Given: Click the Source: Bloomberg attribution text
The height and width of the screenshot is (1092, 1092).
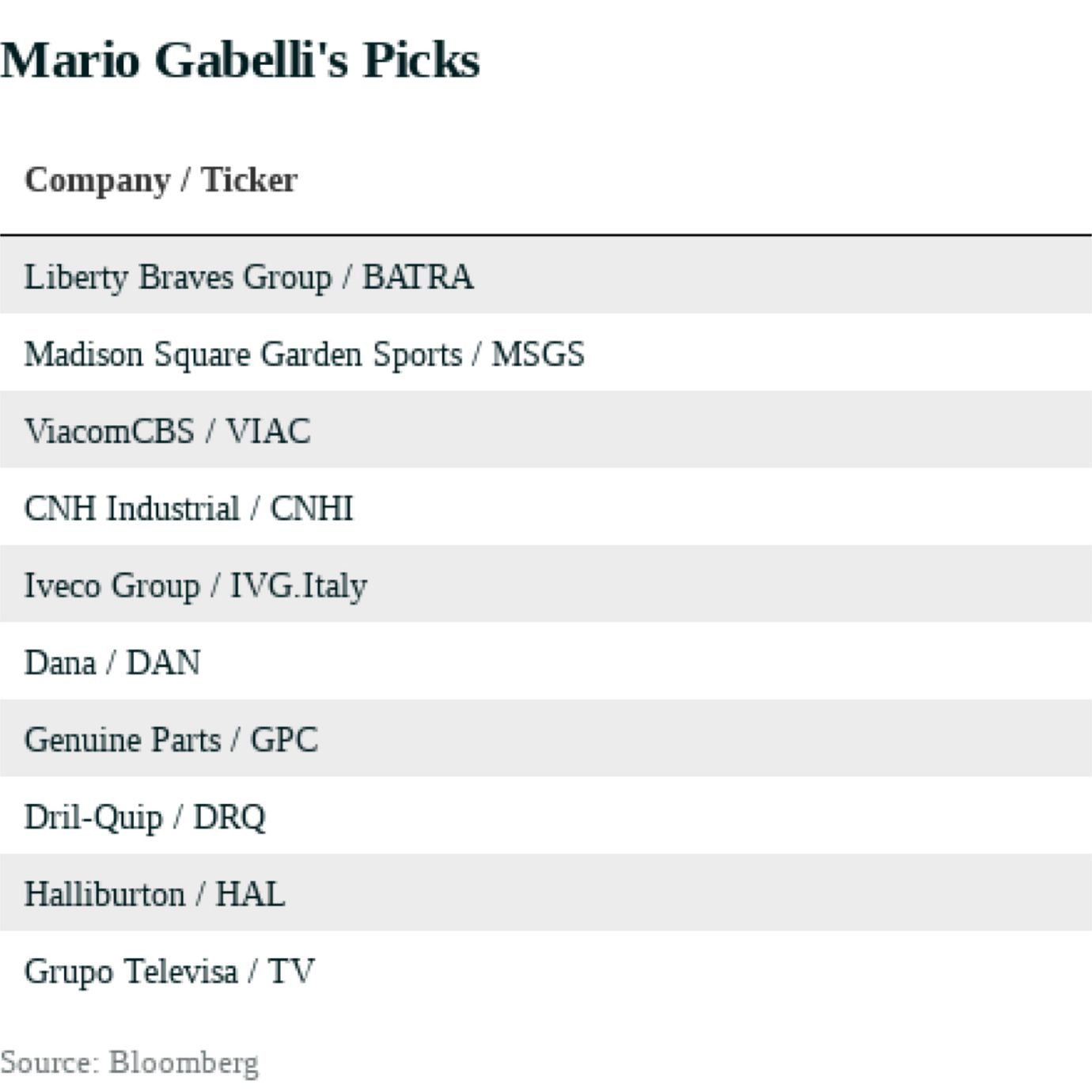Looking at the screenshot, I should click(130, 1062).
